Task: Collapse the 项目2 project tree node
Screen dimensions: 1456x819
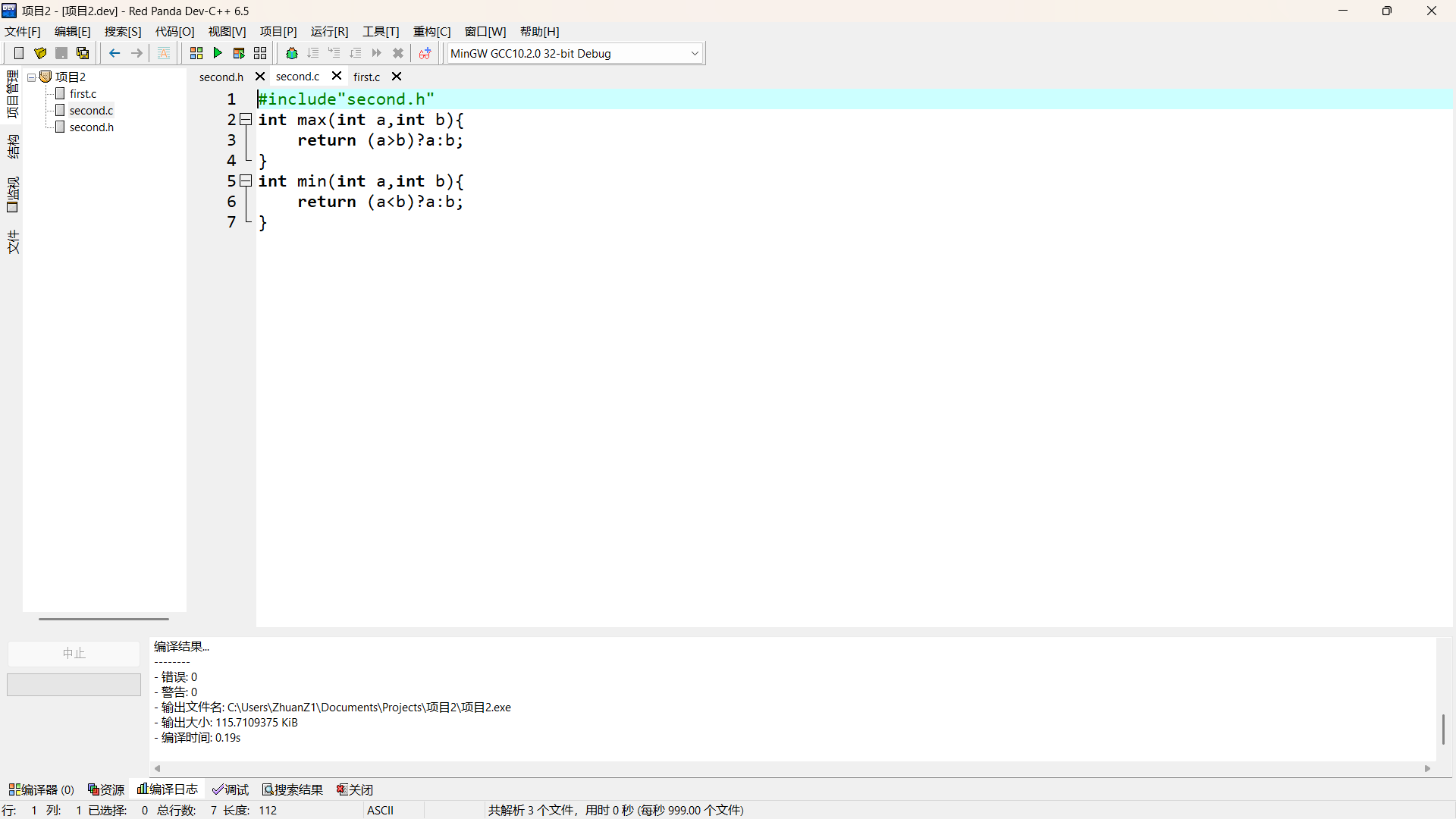Action: tap(32, 77)
